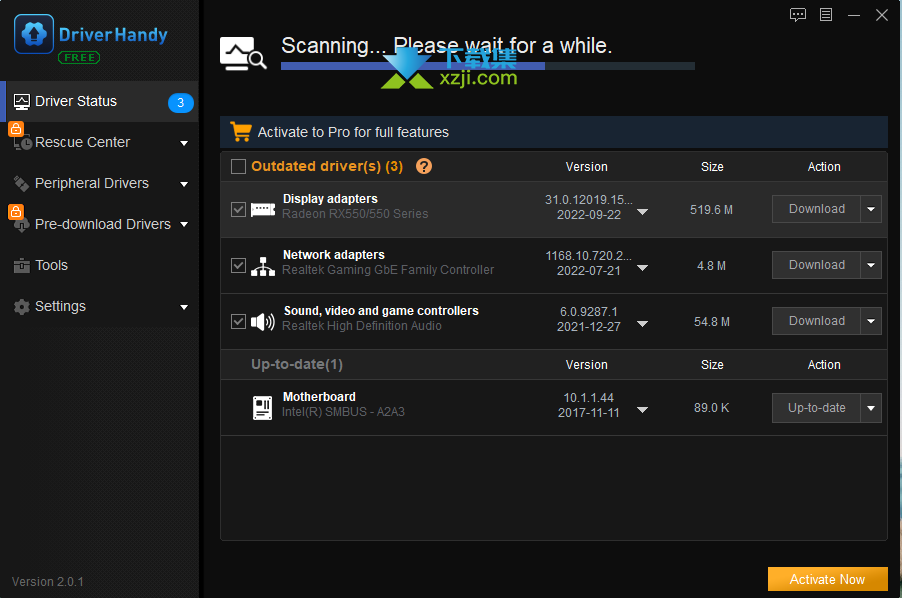Click the Realtek High Definition Audio text
The height and width of the screenshot is (598, 902).
coord(362,326)
